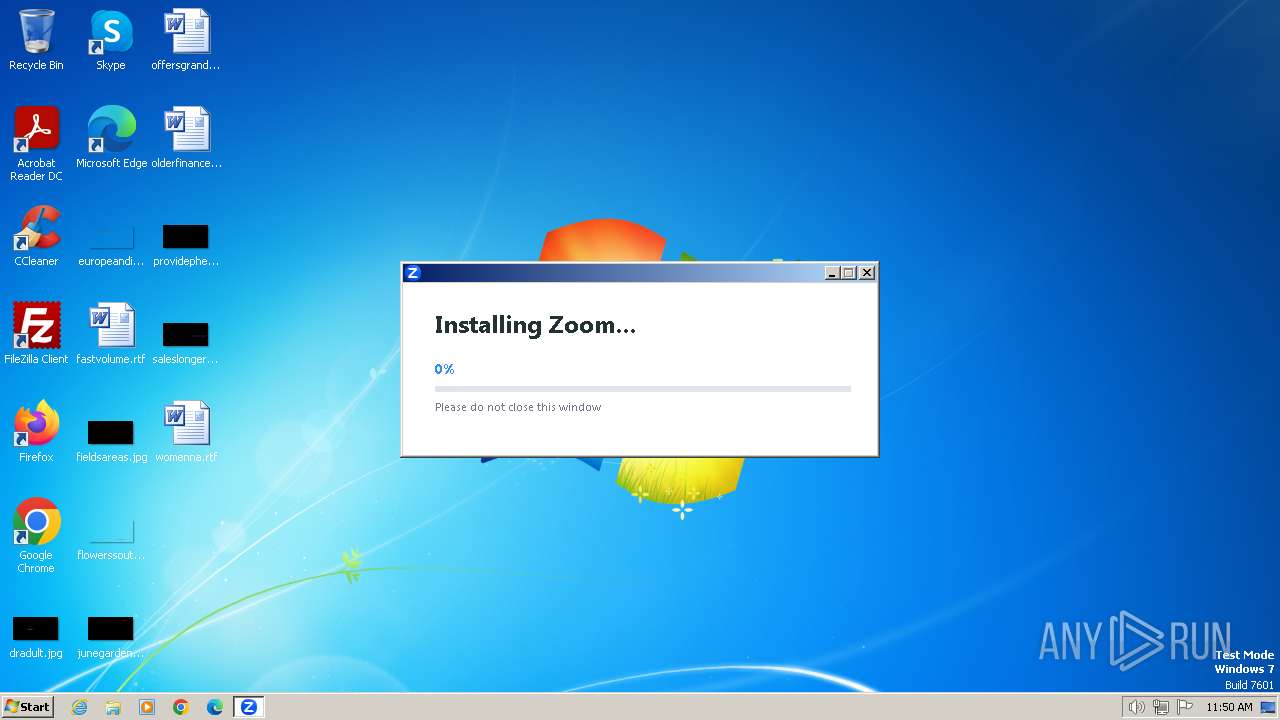
Task: Select the saleslonger desktop file
Action: (x=186, y=342)
